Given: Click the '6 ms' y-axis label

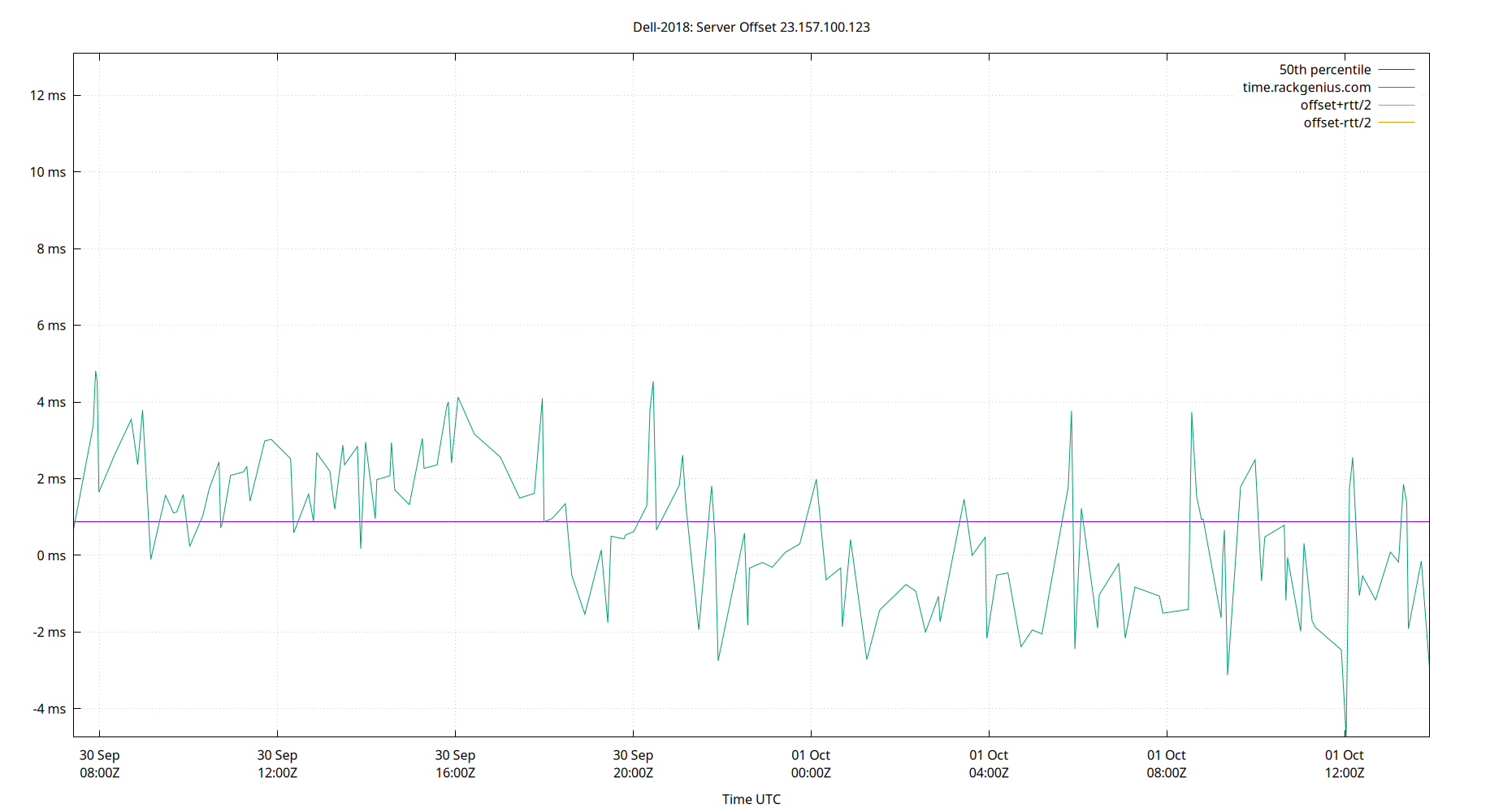Looking at the screenshot, I should click(x=51, y=326).
